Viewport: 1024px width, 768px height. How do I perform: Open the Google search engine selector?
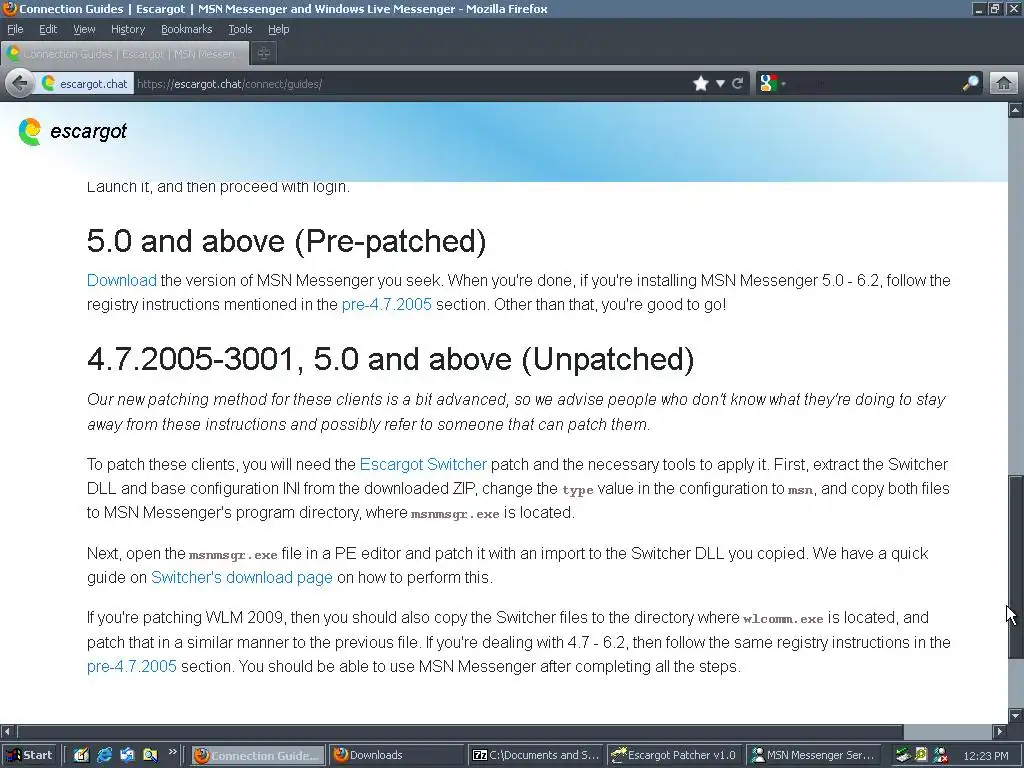tap(772, 84)
